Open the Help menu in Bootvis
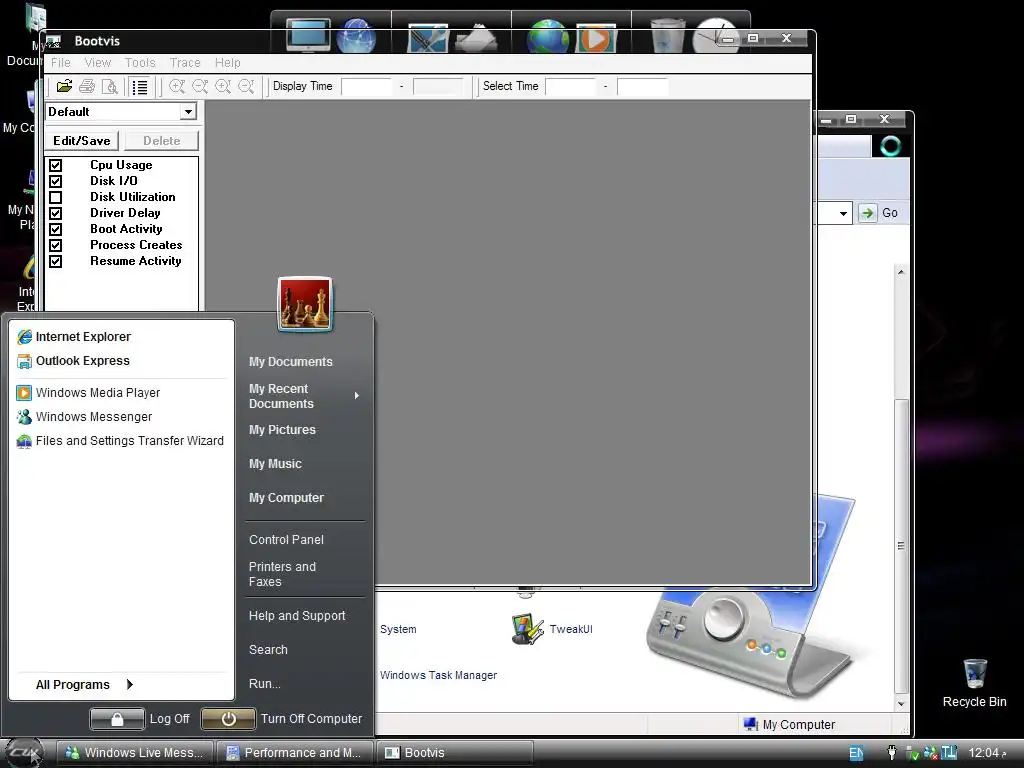1024x768 pixels. click(228, 63)
